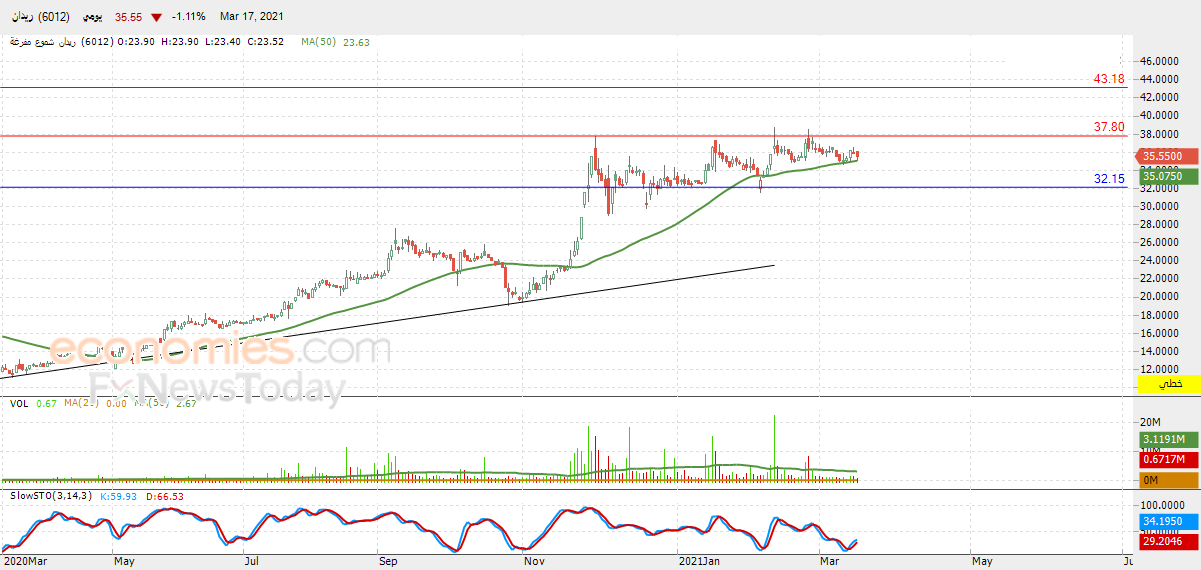
Task: Click the chart description "ريدان شموع مفرغة" label
Action: pyautogui.click(x=44, y=42)
